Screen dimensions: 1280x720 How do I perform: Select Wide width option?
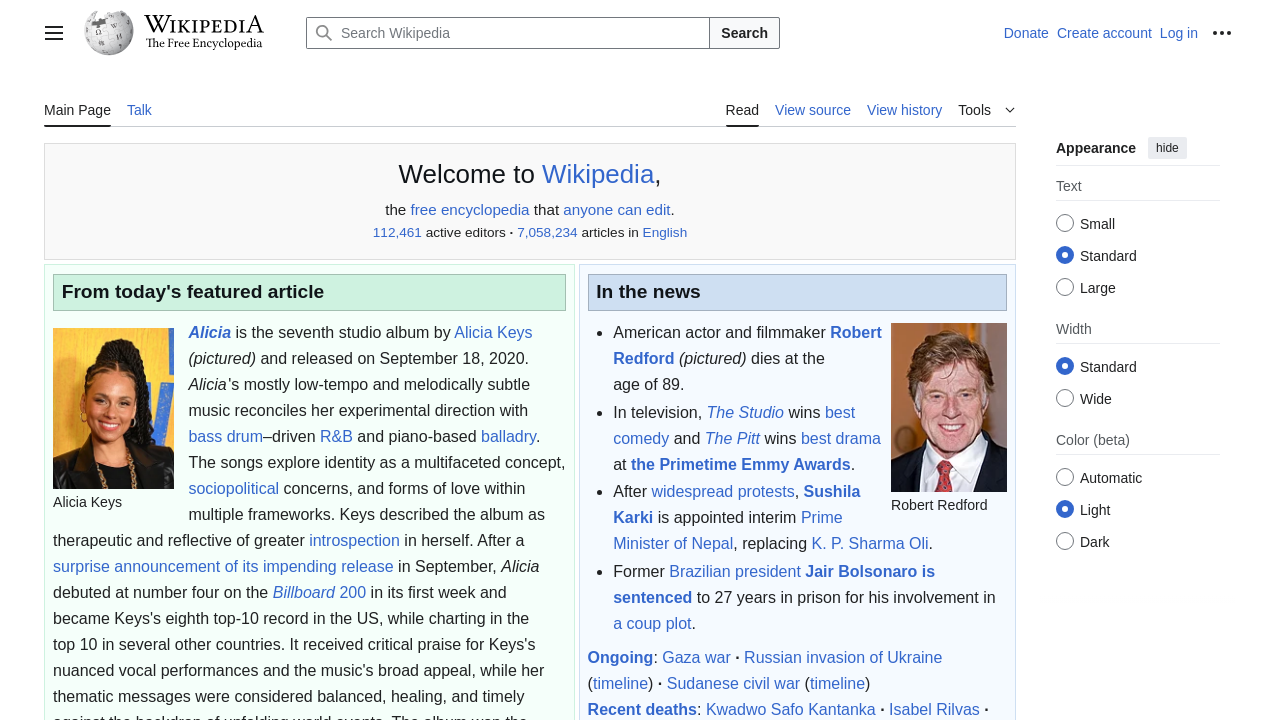pyautogui.click(x=1065, y=398)
